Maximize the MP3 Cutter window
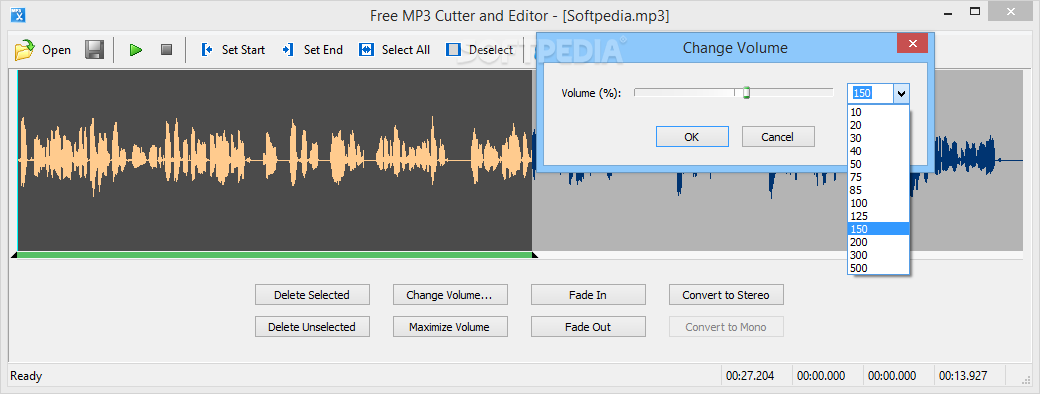This screenshot has height=394, width=1040. [x=975, y=12]
